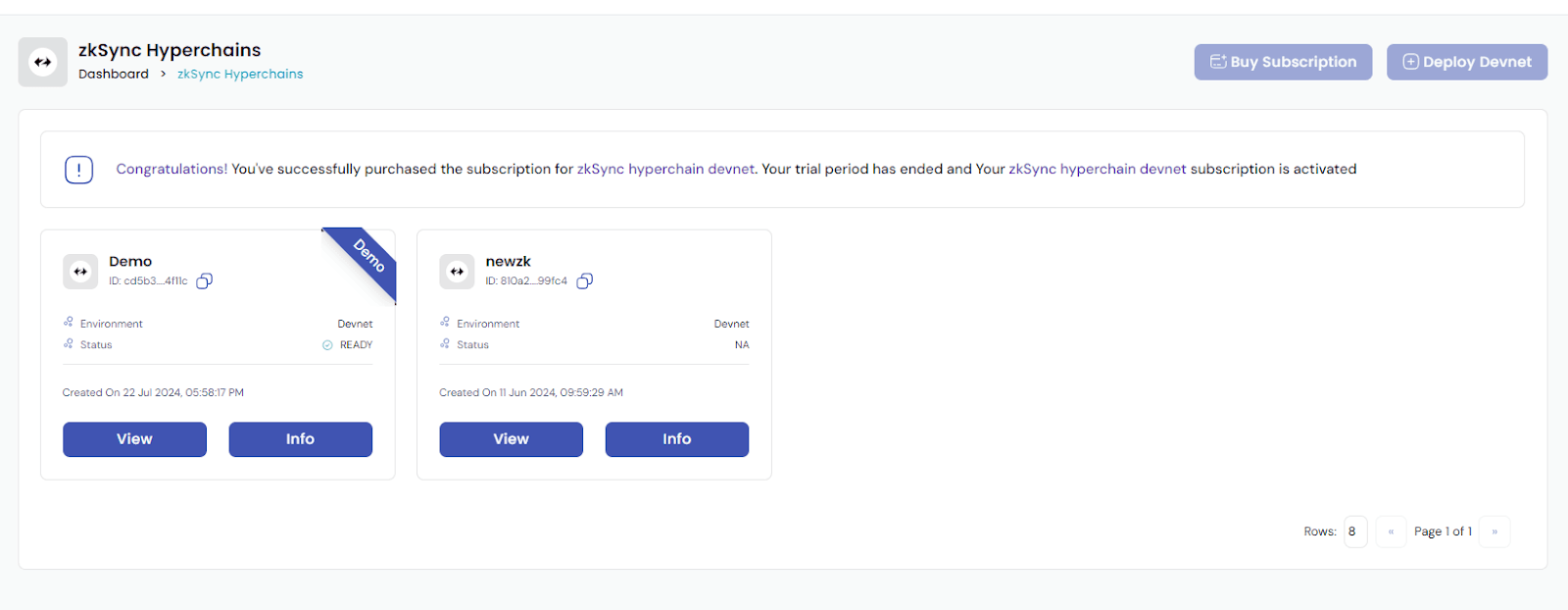Open zkSync Hyperchains breadcrumb link
Viewport: 1568px width, 610px height.
click(x=240, y=75)
